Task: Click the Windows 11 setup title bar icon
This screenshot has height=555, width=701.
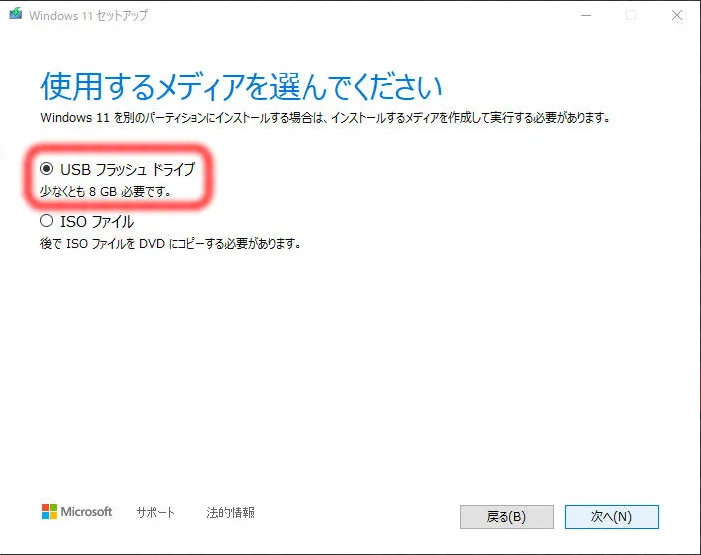Action: point(16,13)
